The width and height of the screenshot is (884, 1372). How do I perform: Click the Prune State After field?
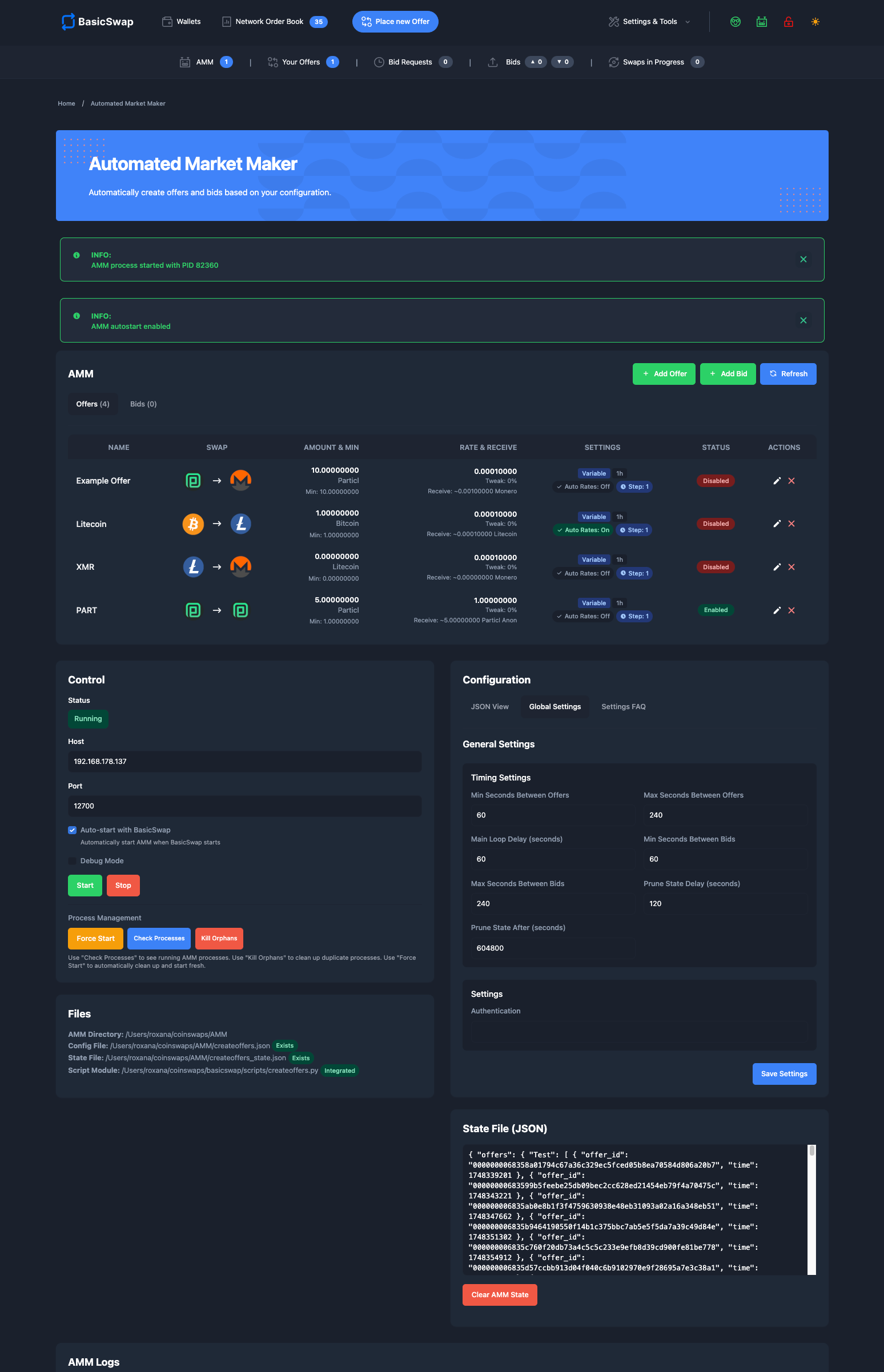pos(553,948)
